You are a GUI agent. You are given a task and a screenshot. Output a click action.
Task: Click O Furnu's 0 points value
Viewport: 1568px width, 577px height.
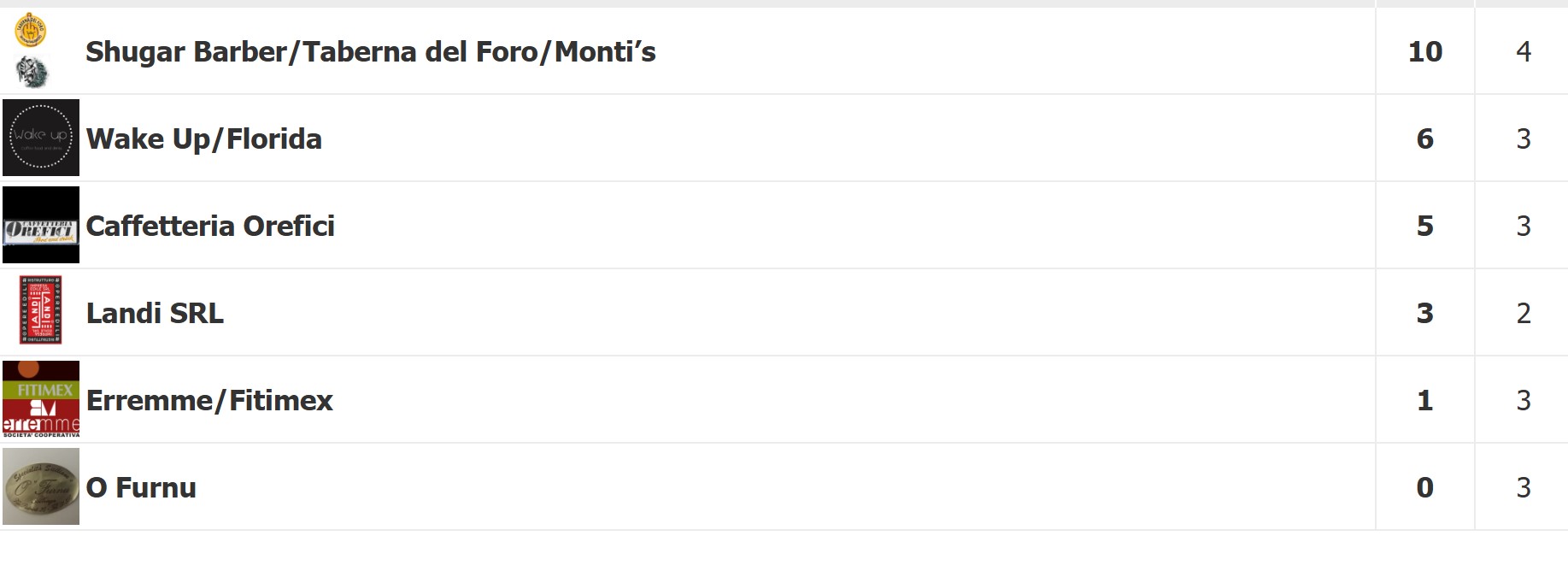click(1424, 488)
